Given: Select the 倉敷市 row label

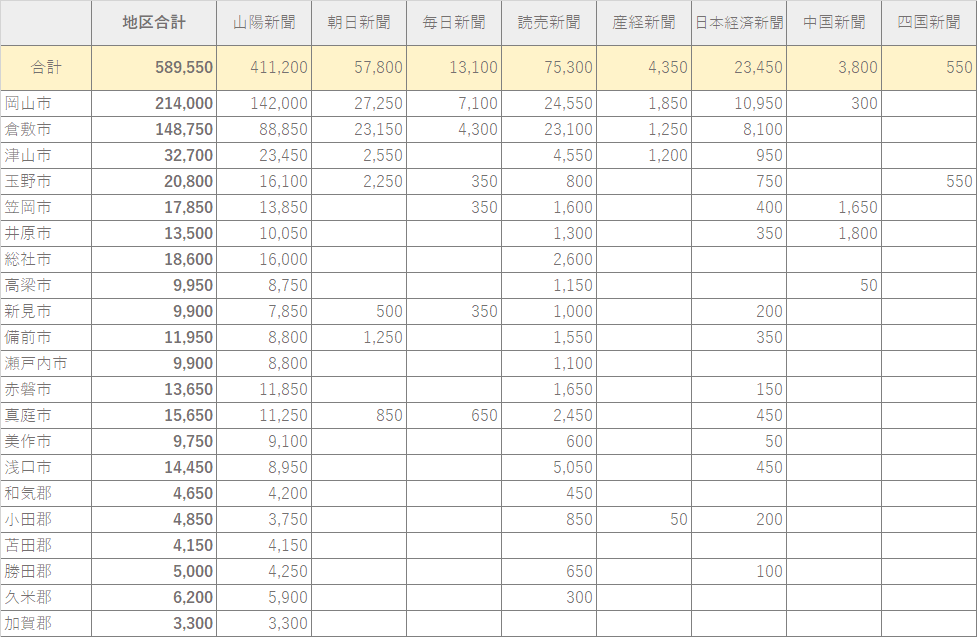Looking at the screenshot, I should coord(46,130).
